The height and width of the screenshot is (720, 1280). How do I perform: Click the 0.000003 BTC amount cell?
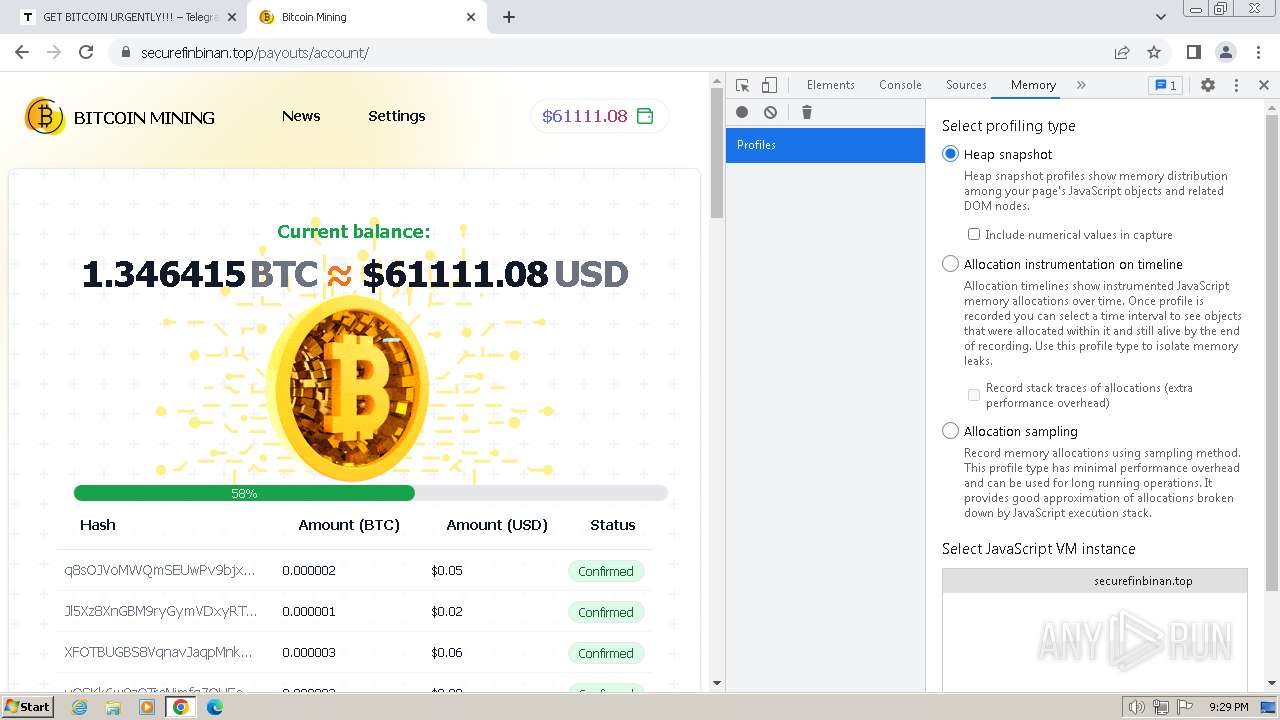[x=309, y=652]
